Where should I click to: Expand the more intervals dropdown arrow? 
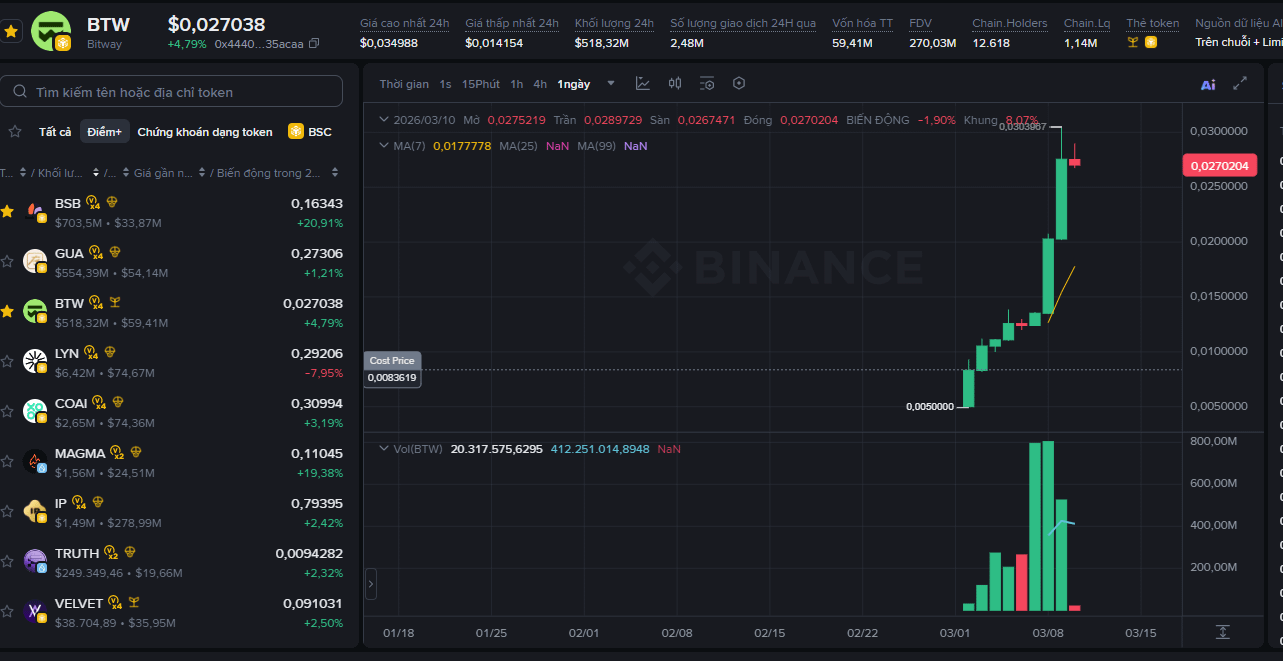[611, 84]
